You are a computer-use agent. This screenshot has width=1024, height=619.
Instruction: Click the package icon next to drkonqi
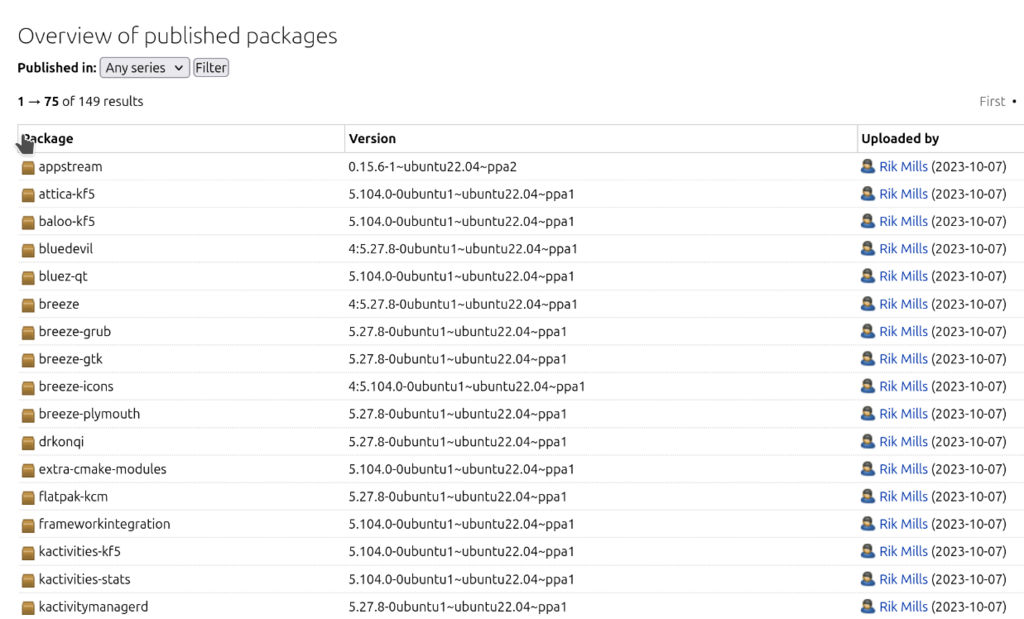pos(28,442)
